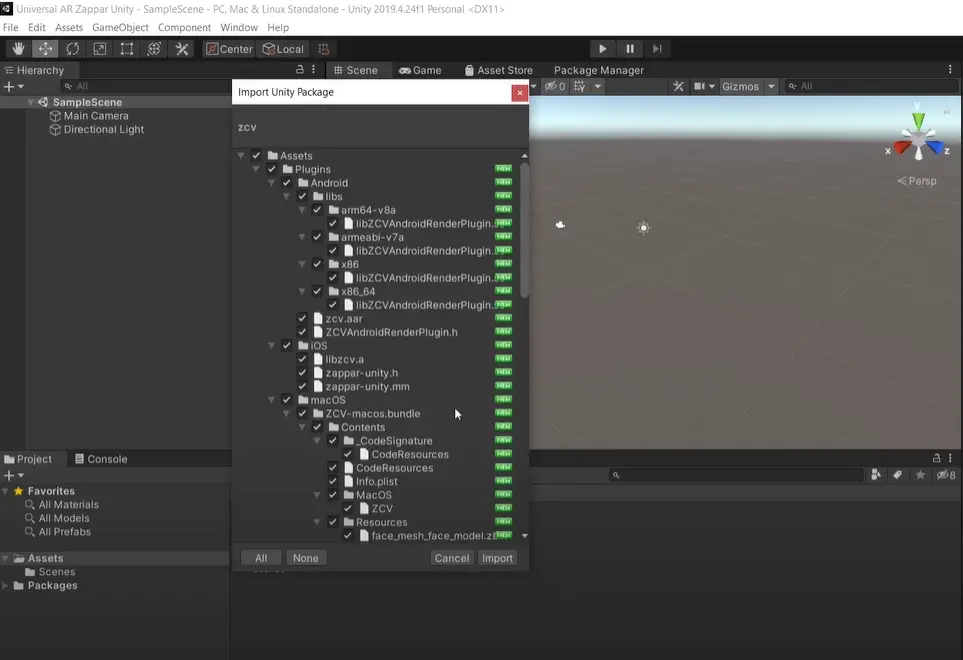963x660 pixels.
Task: Collapse SampleScene in Hierarchy
Action: (31, 103)
